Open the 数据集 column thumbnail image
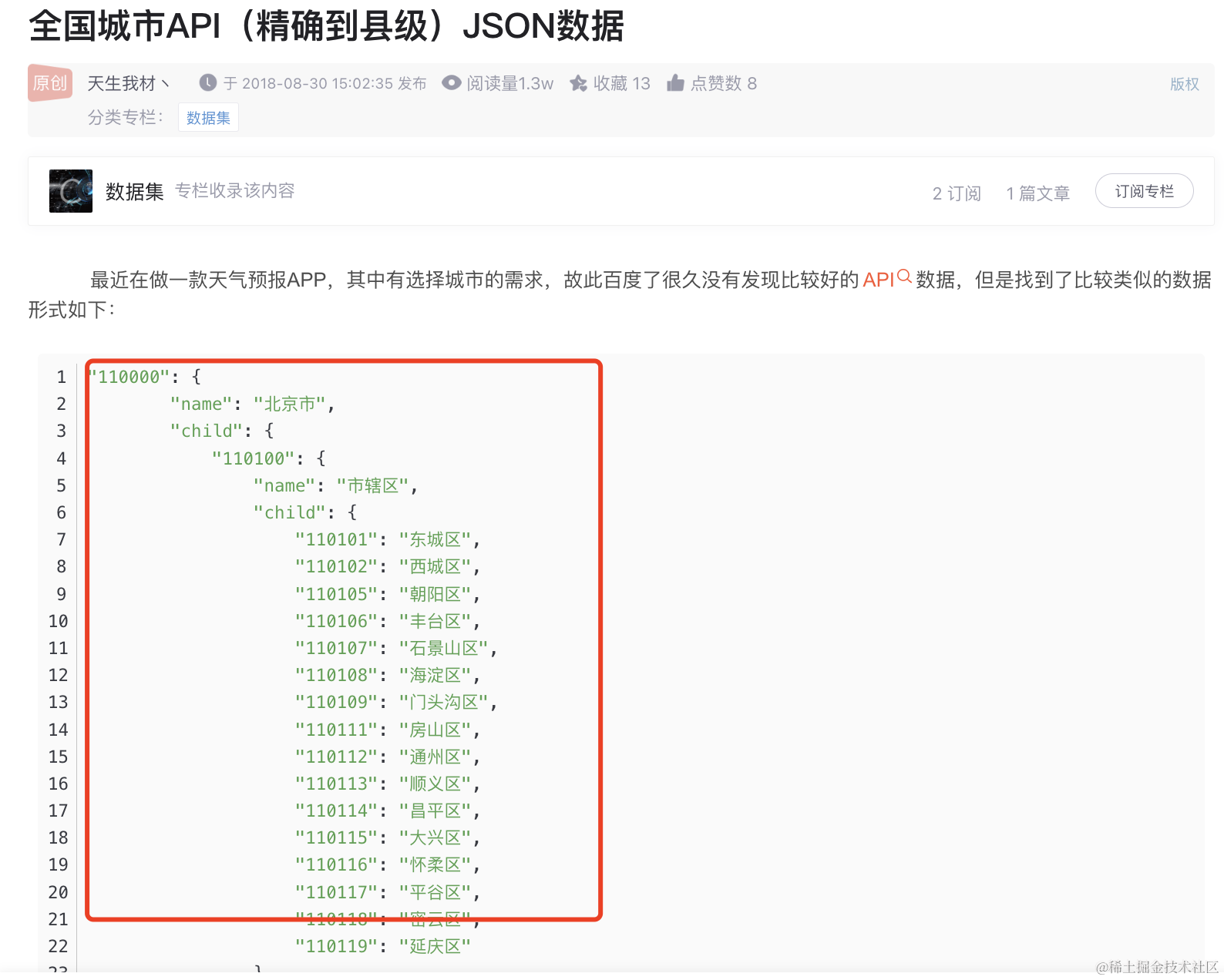This screenshot has width=1224, height=980. click(71, 191)
